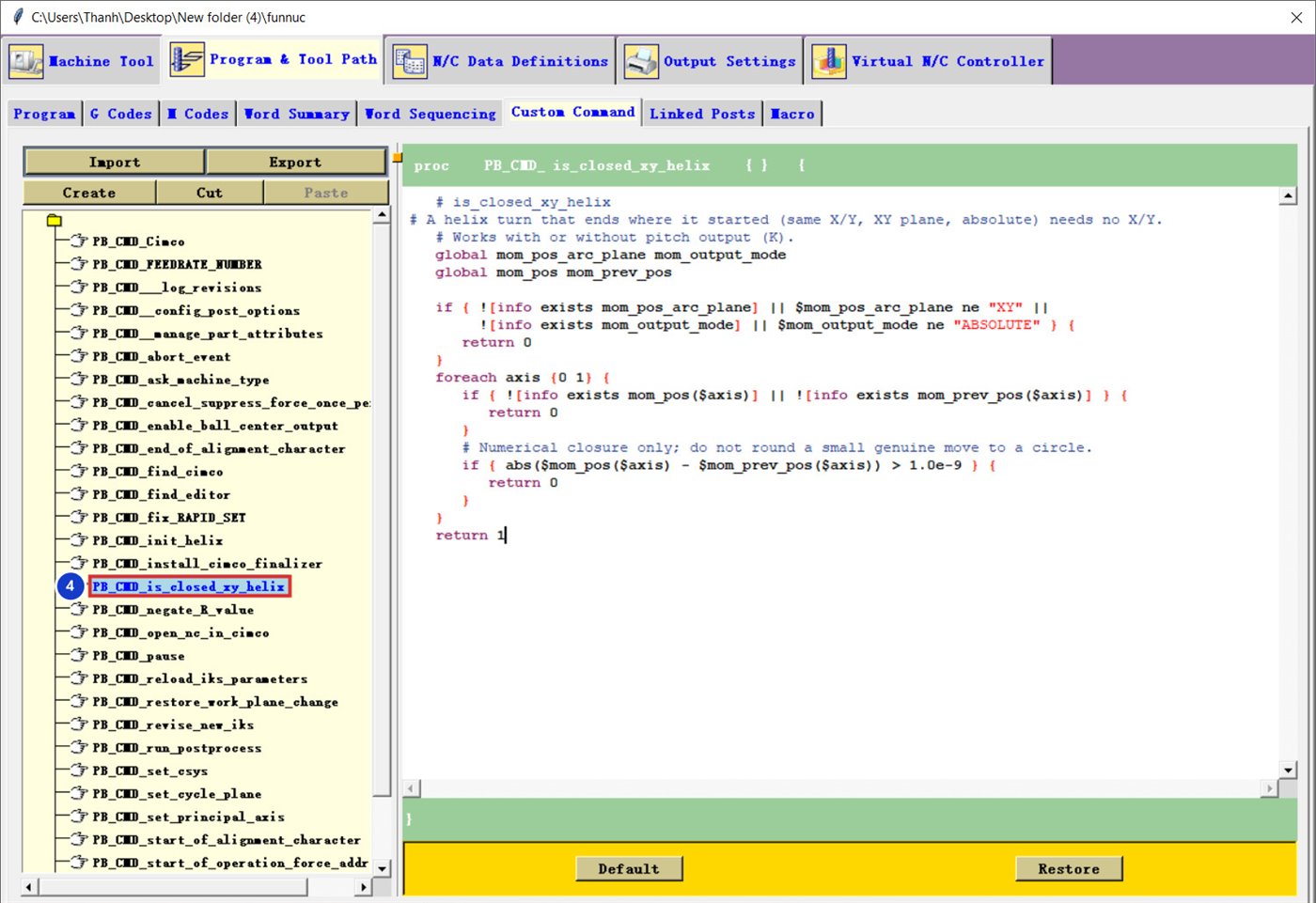
Task: Open the Output Settings tab
Action: 710,61
